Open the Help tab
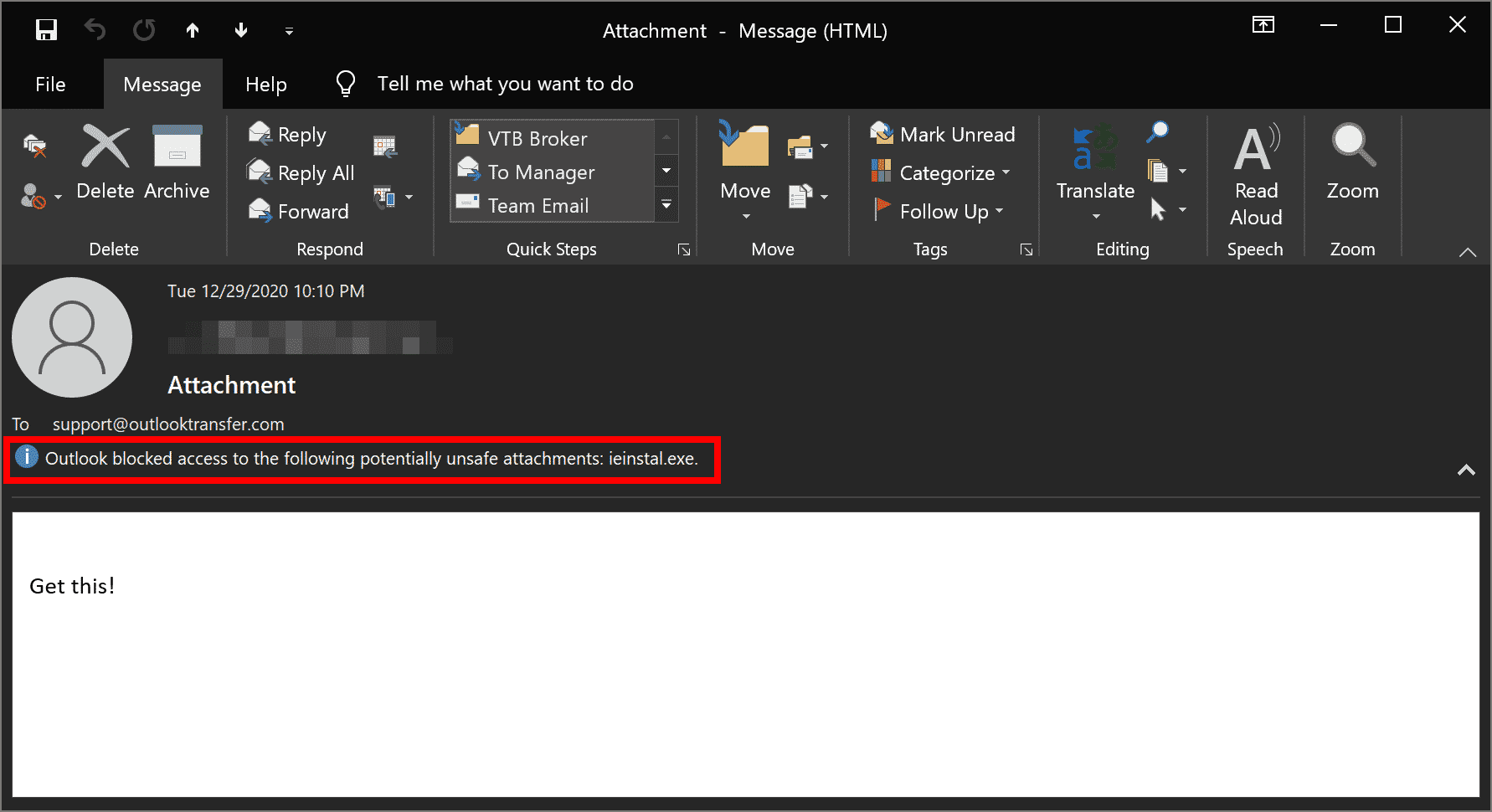The height and width of the screenshot is (812, 1492). 265,84
